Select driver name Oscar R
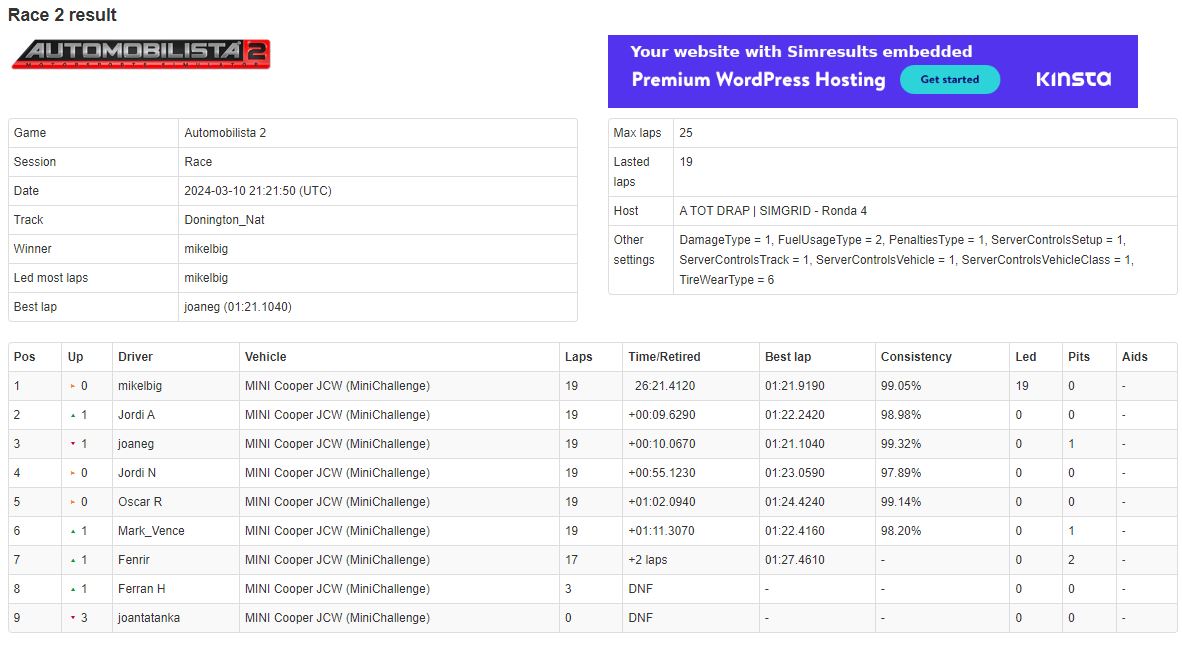Image resolution: width=1182 pixels, height=649 pixels. point(139,502)
